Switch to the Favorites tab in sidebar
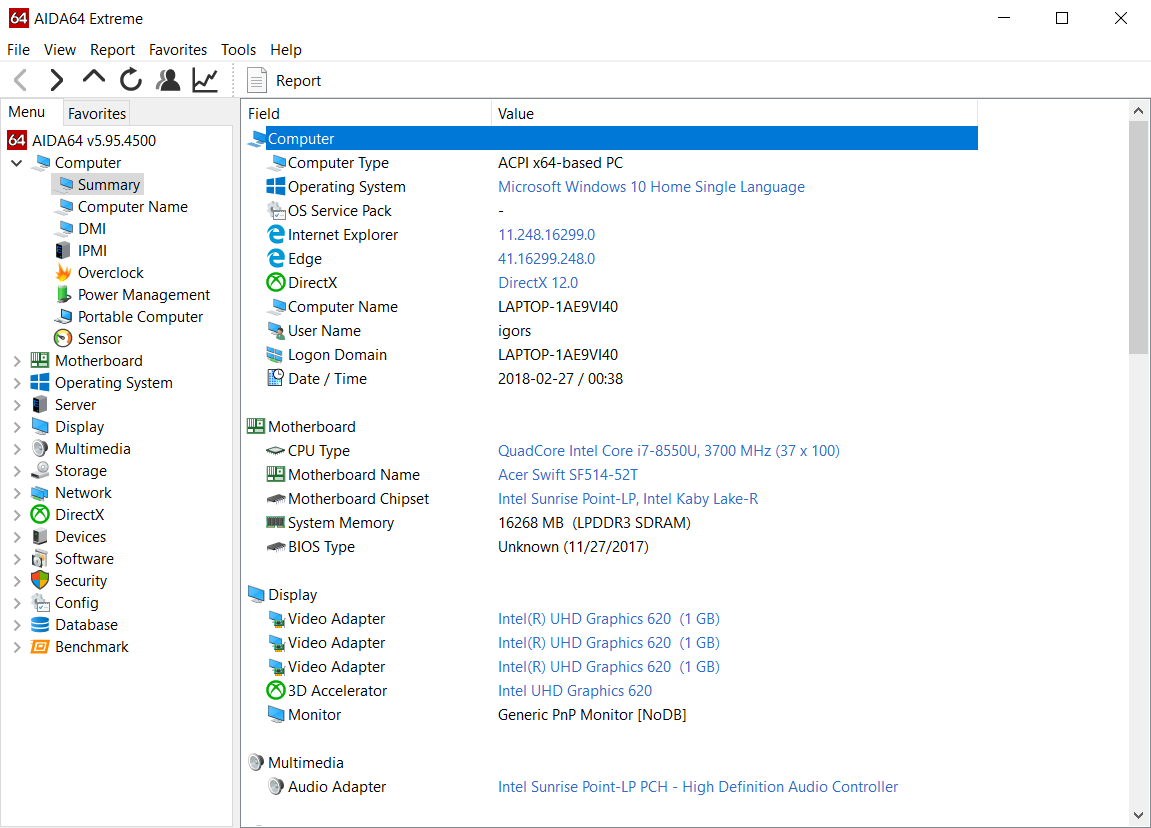 click(x=97, y=114)
